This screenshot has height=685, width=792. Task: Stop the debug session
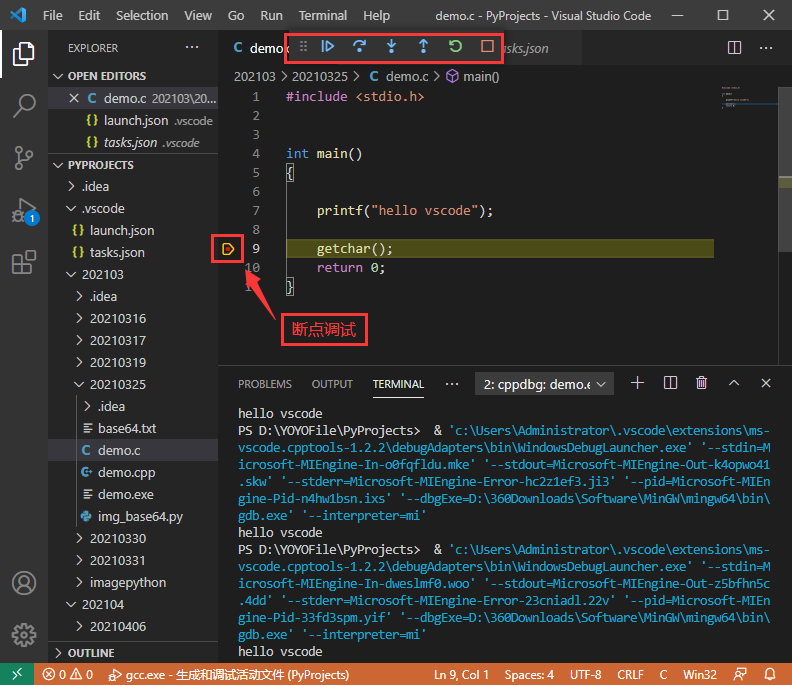[x=487, y=46]
